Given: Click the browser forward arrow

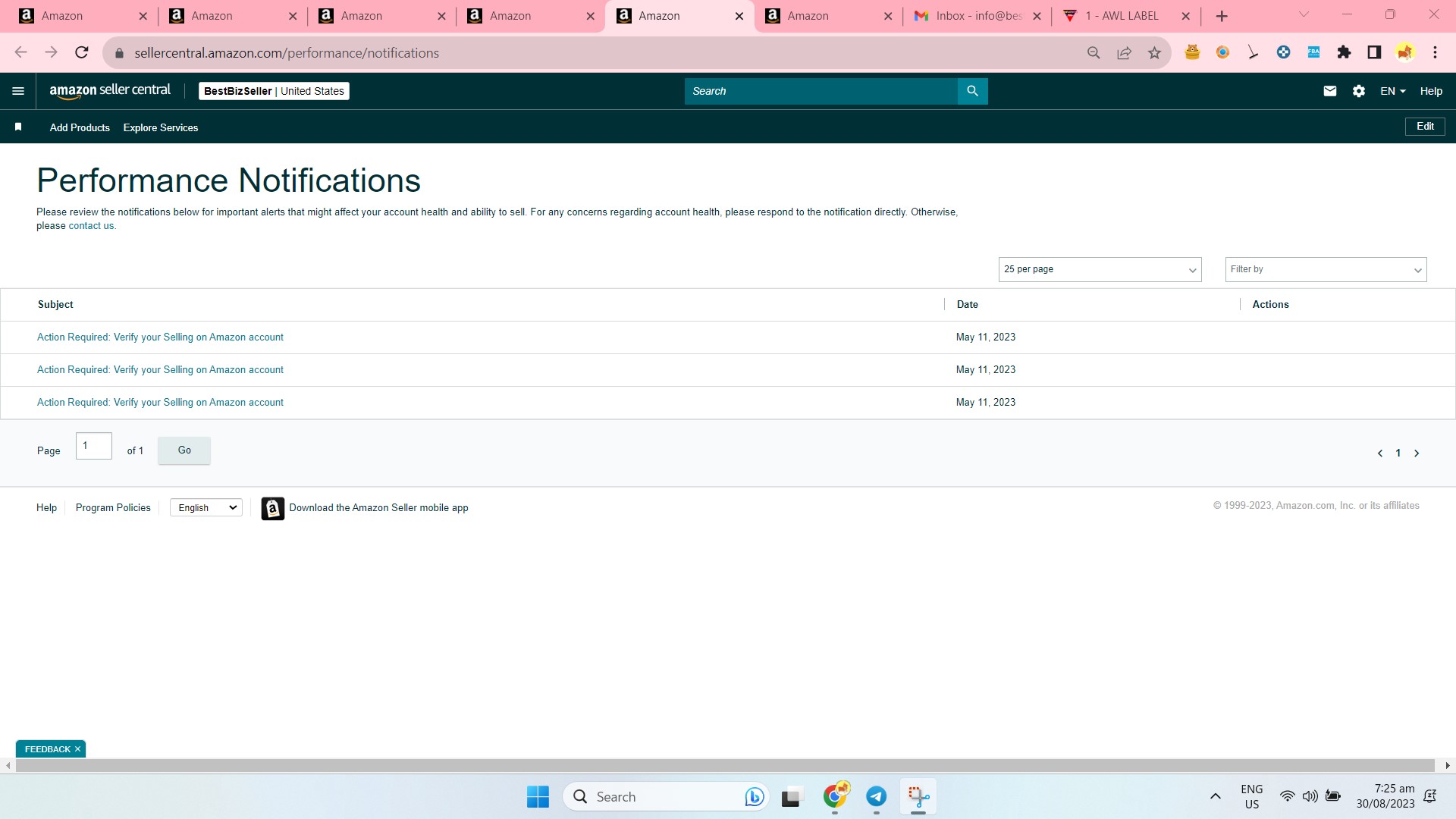Looking at the screenshot, I should click(51, 52).
